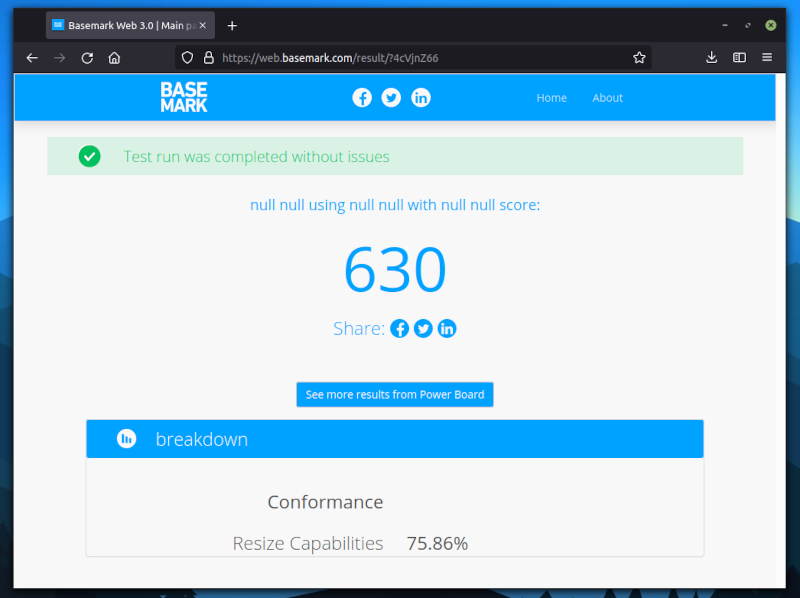Click See more results from Power Board
Viewport: 800px width, 598px height.
[x=395, y=394]
